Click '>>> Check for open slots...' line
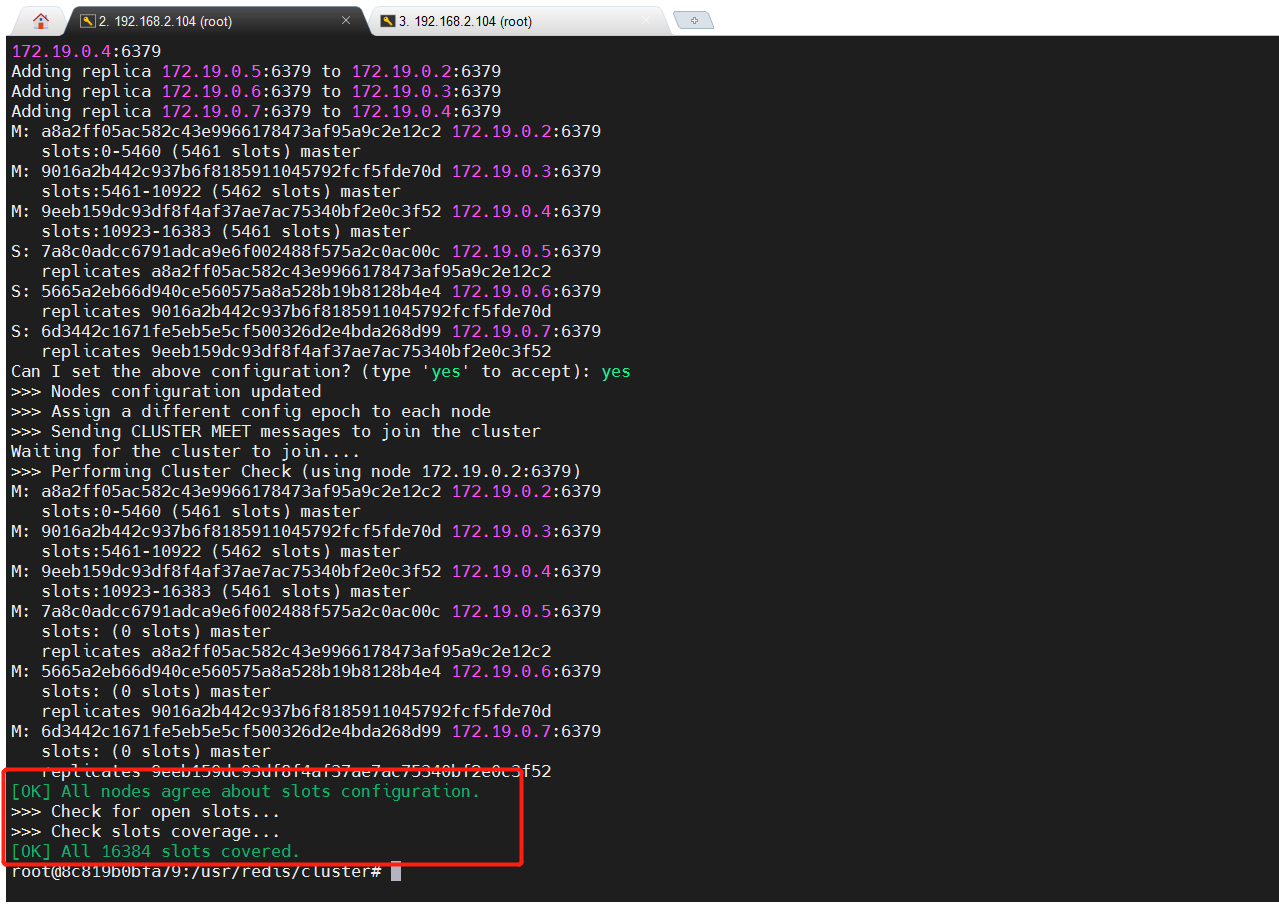Screen dimensions: 1279x907 (x=146, y=812)
